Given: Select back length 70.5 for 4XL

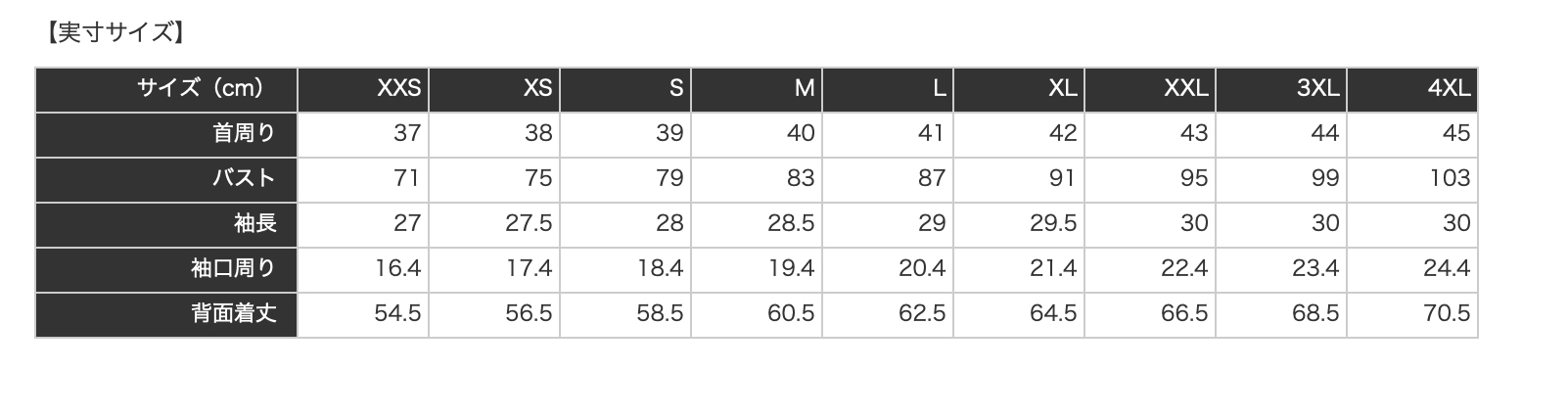Looking at the screenshot, I should pos(1446,314).
